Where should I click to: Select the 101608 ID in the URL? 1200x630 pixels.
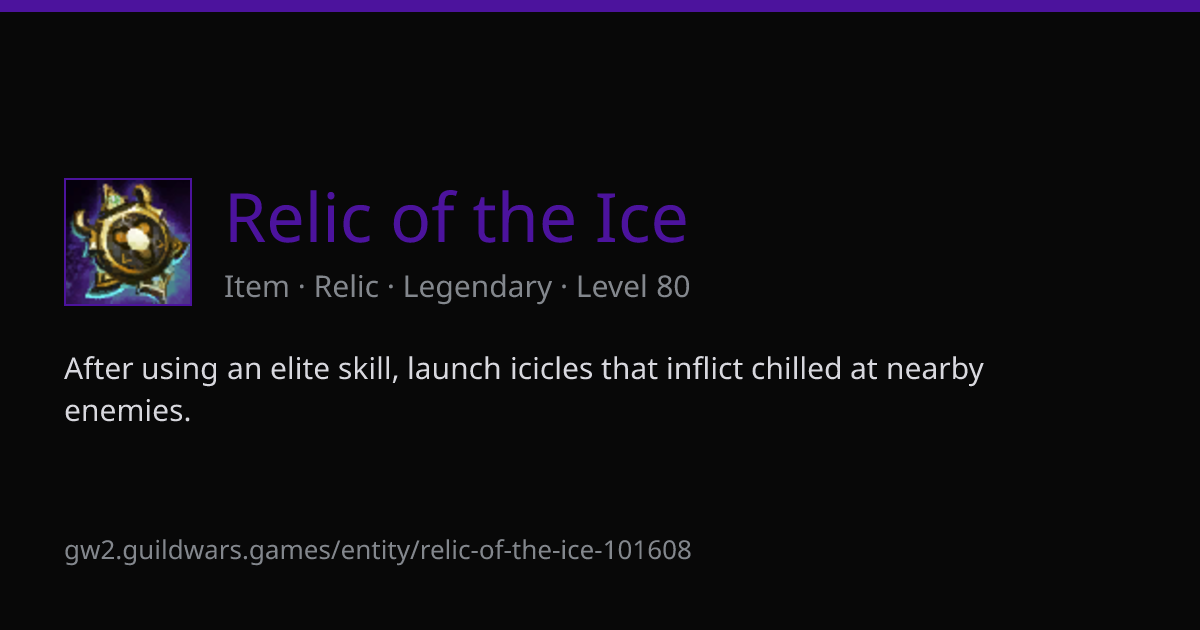click(x=650, y=549)
